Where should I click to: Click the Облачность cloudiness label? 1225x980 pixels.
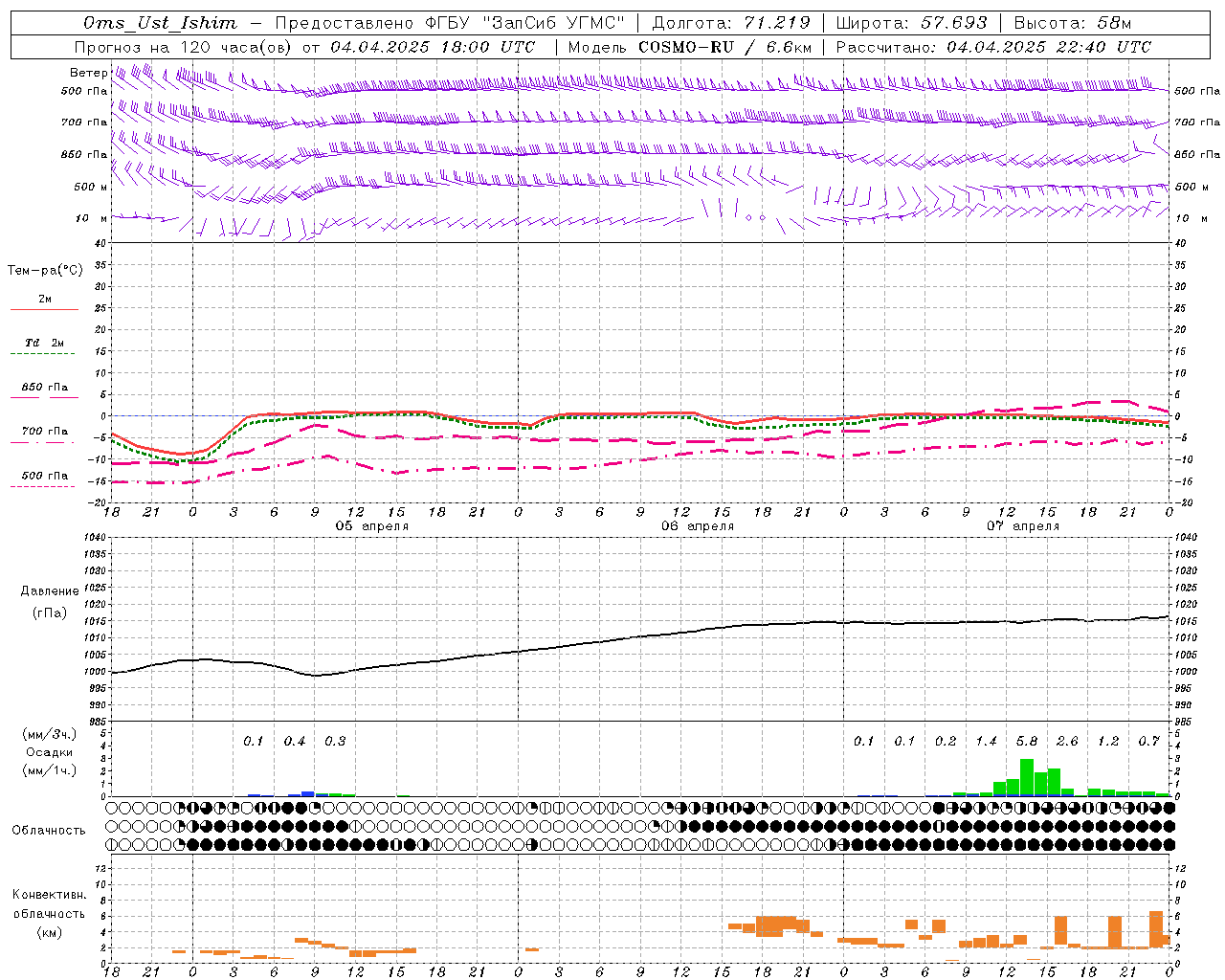[x=49, y=831]
